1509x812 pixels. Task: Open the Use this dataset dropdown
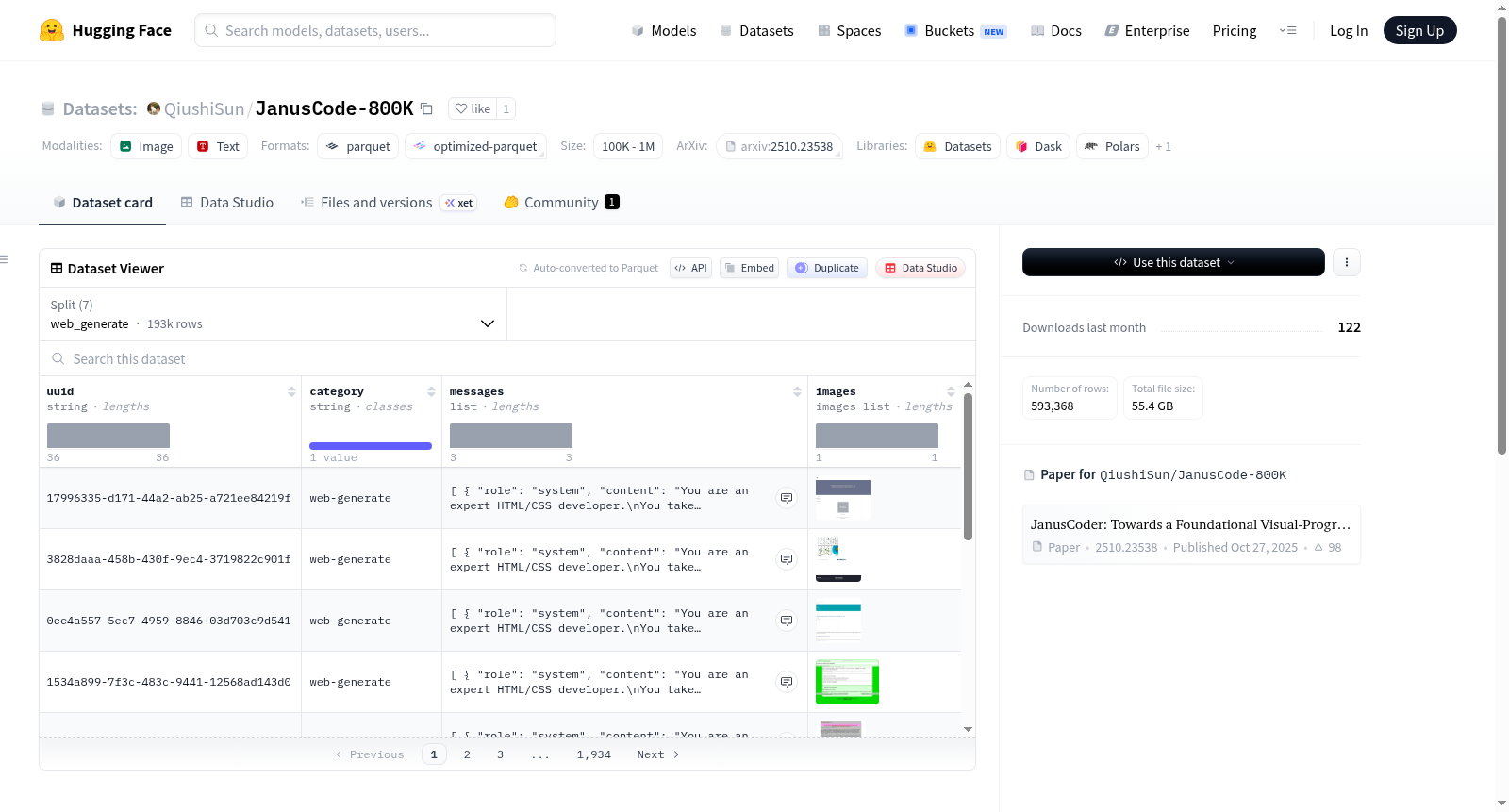(1173, 262)
